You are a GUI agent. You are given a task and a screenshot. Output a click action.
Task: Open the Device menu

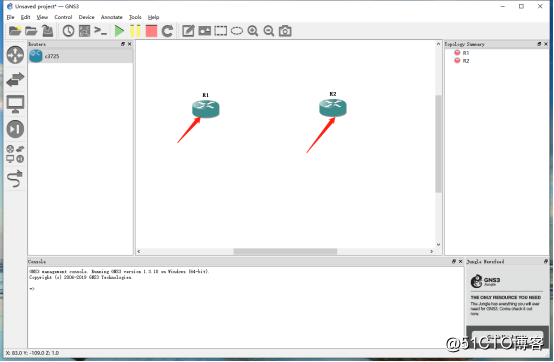coord(87,17)
